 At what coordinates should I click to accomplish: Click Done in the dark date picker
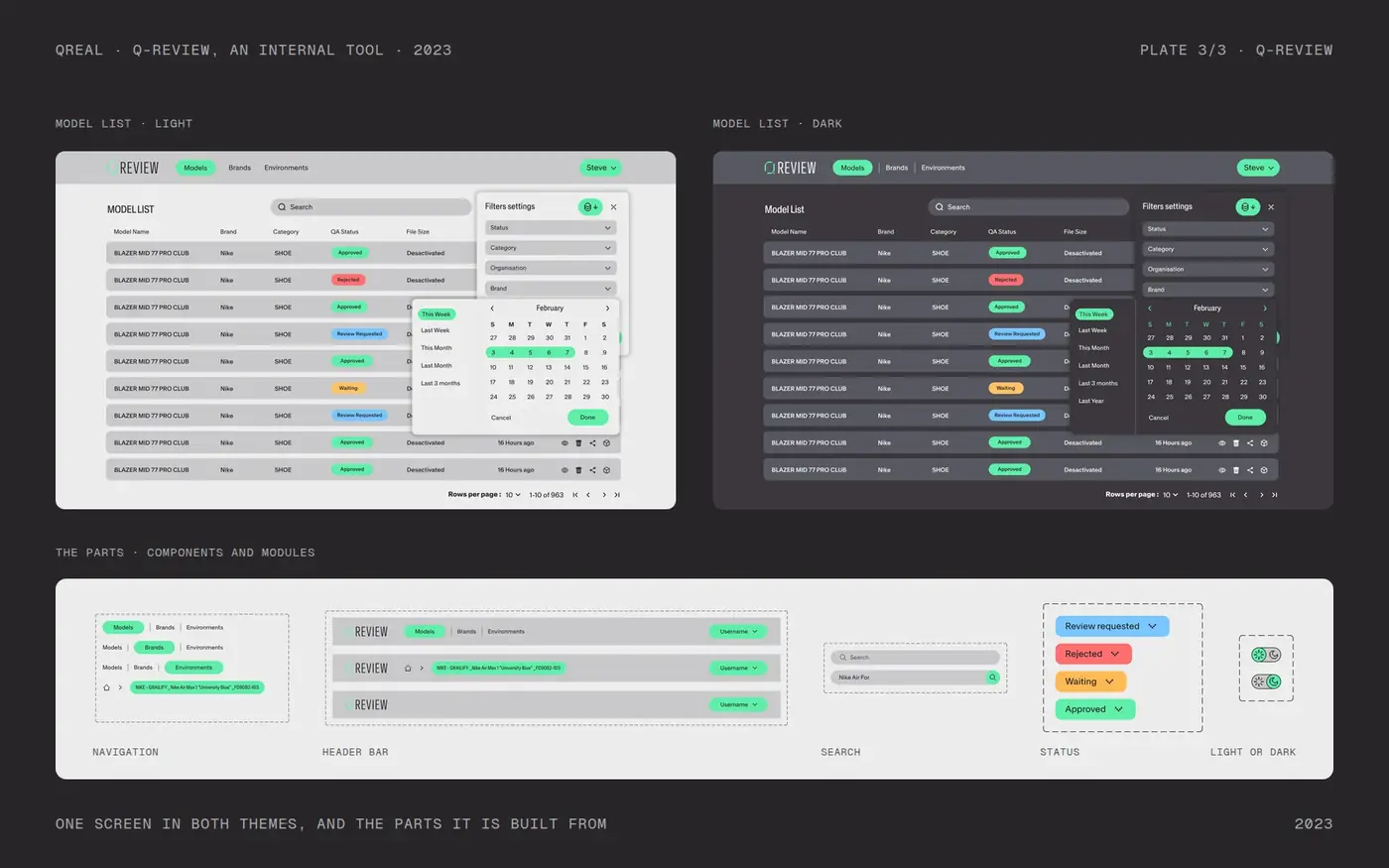1245,418
